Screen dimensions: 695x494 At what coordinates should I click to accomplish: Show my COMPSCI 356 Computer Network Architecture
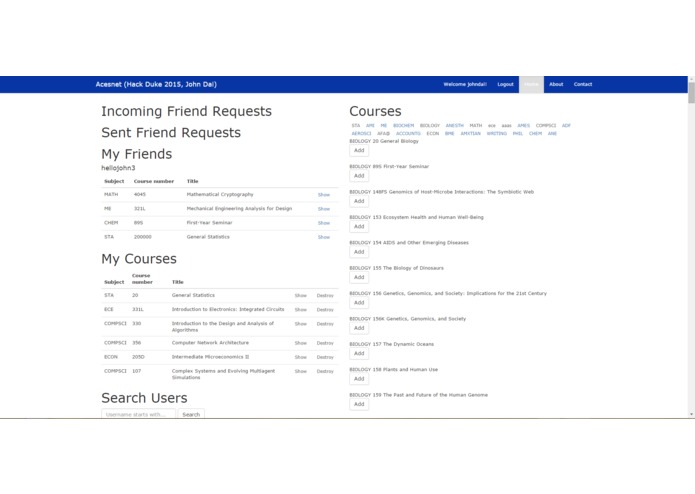click(301, 343)
